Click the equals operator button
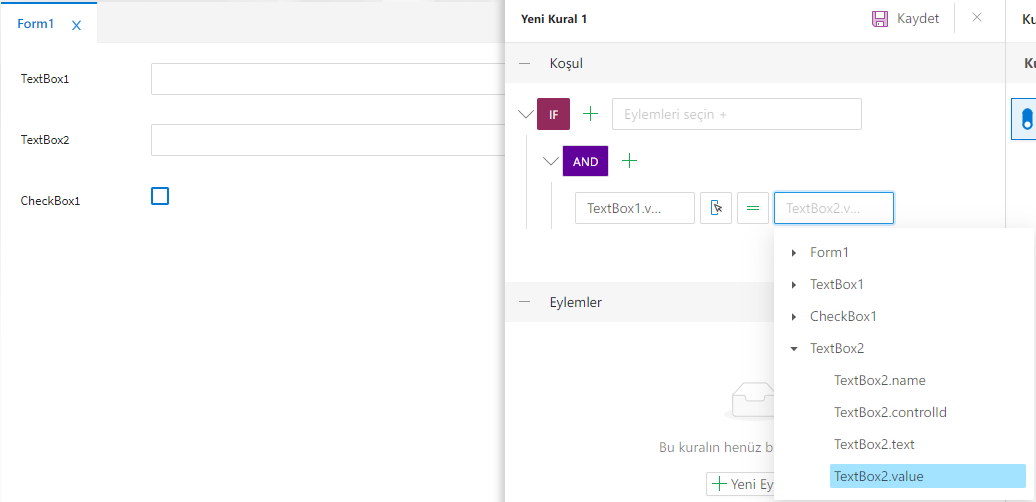Image resolution: width=1036 pixels, height=502 pixels. click(753, 208)
